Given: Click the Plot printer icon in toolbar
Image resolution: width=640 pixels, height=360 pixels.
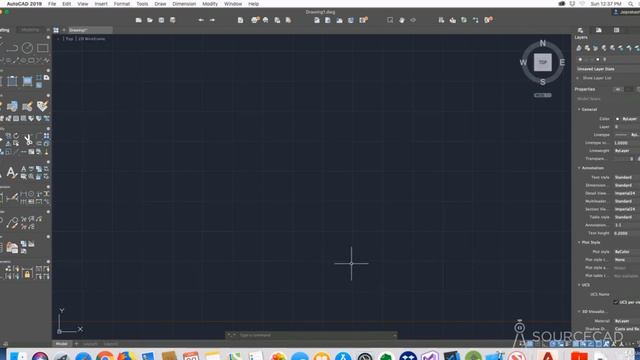Looking at the screenshot, I should pyautogui.click(x=255, y=20).
